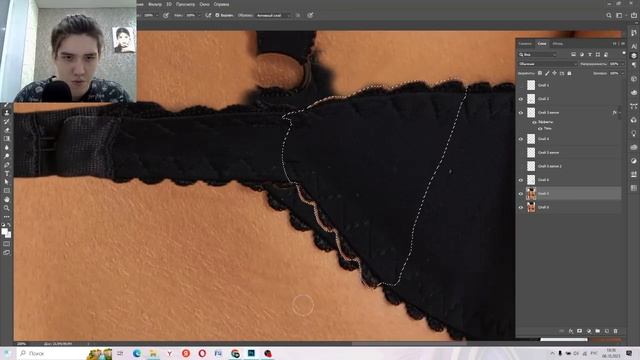The height and width of the screenshot is (360, 640).
Task: Select the Hand tool
Action: (7, 200)
